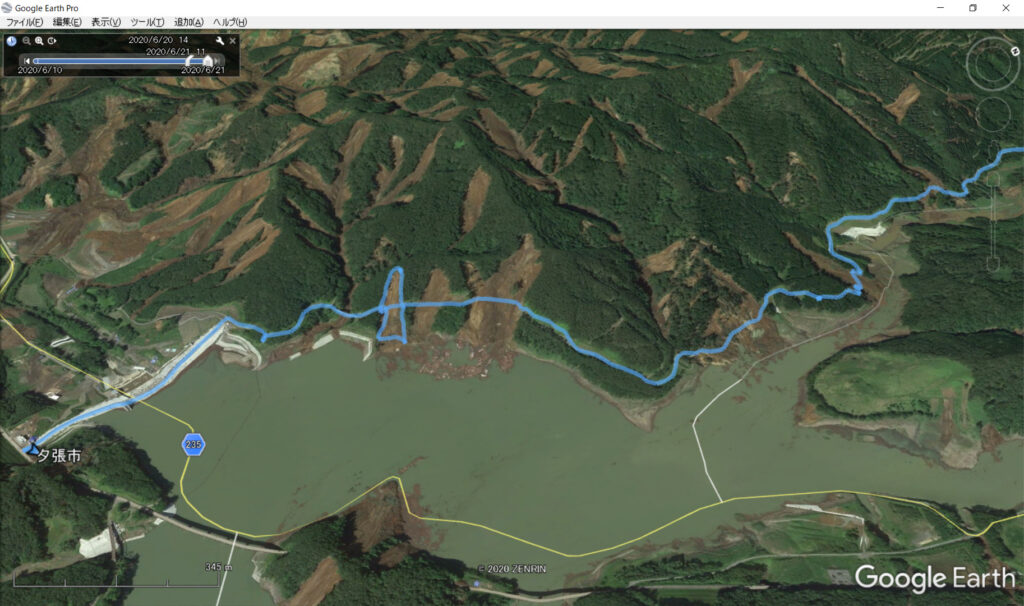1024x606 pixels.
Task: Click the time slider end thumb
Action: click(208, 60)
